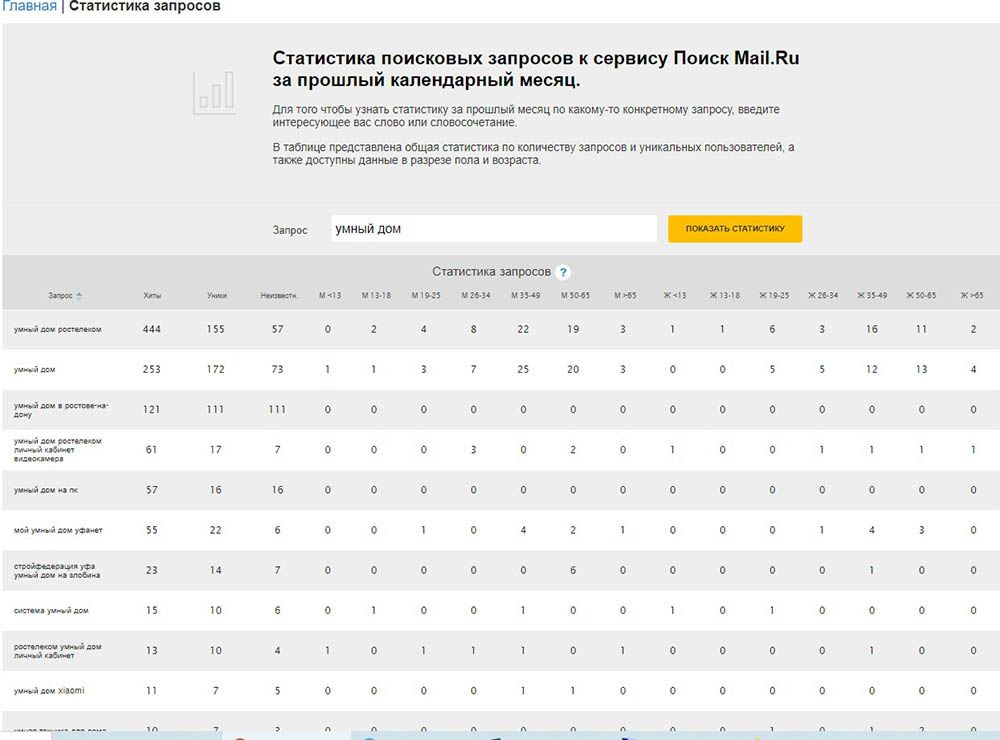Click the hits value 444
The image size is (1000, 740).
pos(152,329)
